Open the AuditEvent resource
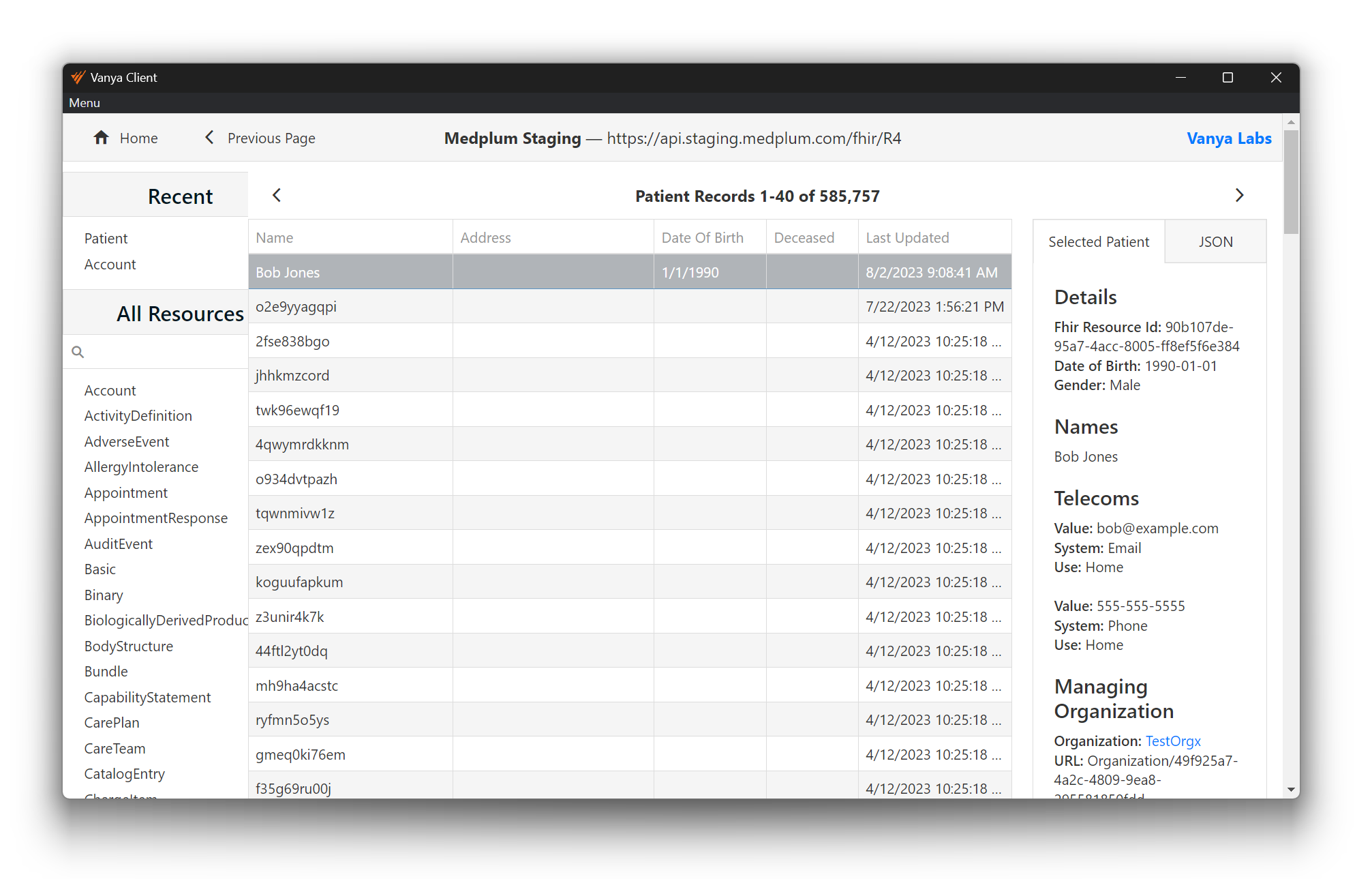 click(x=118, y=543)
